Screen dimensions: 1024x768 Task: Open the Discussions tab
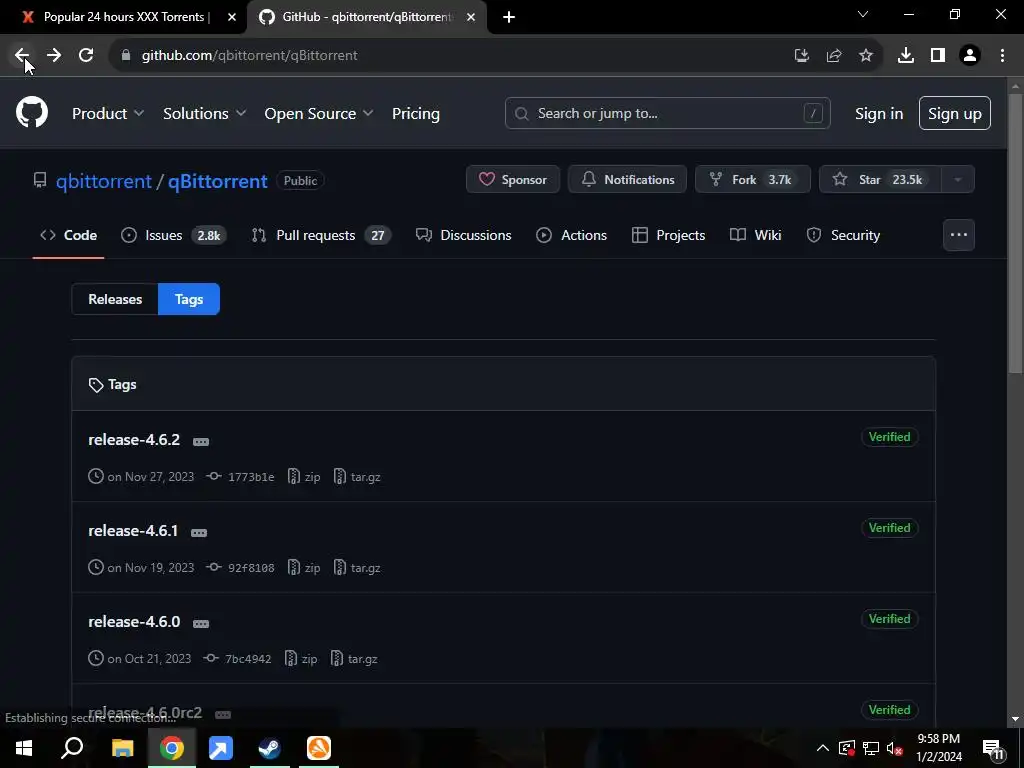pos(464,235)
